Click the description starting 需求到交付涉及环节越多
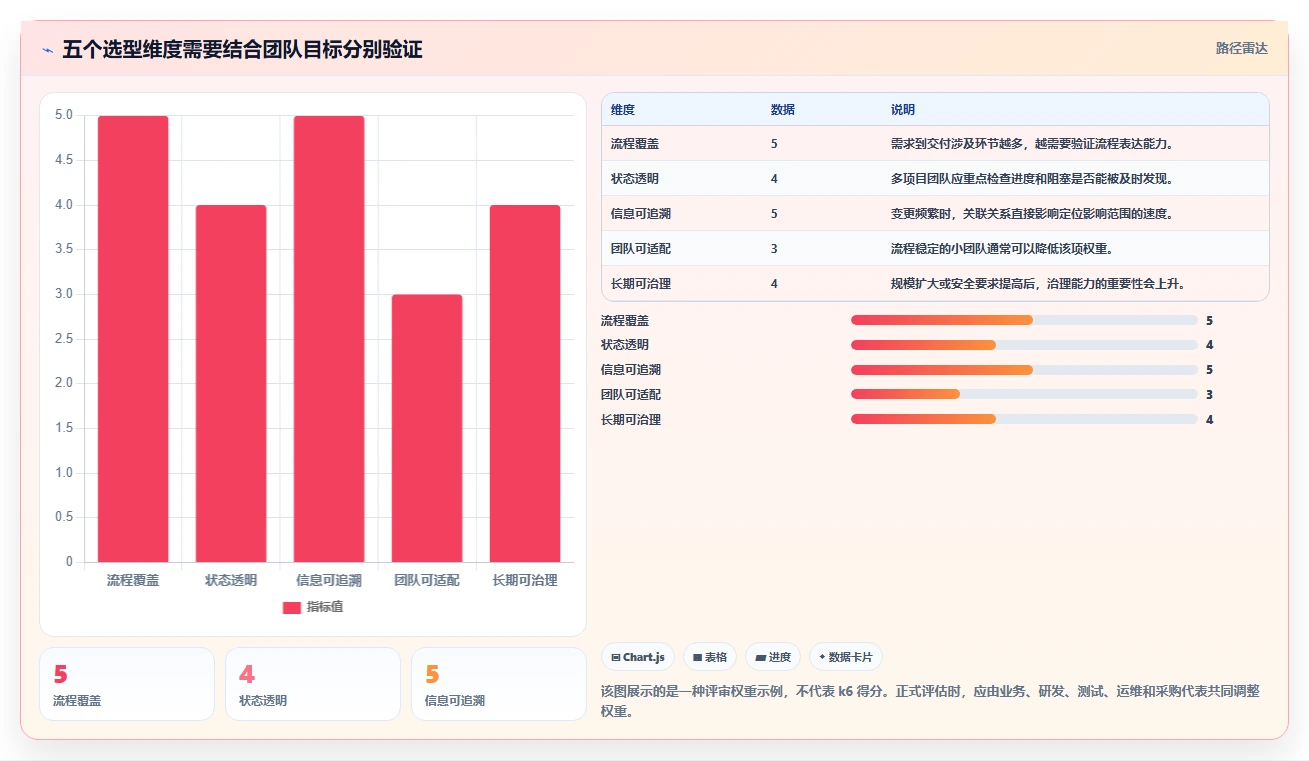 (x=1031, y=144)
